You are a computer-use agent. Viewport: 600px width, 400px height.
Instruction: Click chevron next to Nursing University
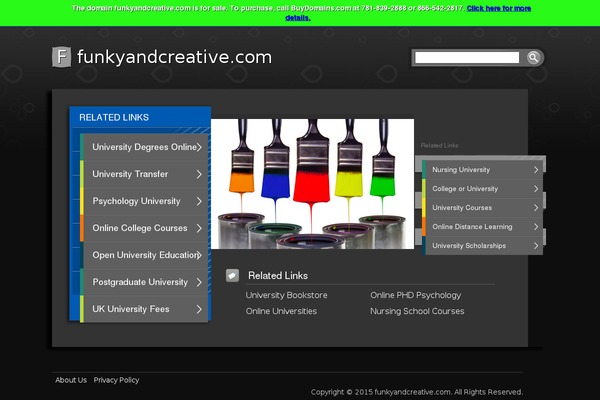[536, 170]
